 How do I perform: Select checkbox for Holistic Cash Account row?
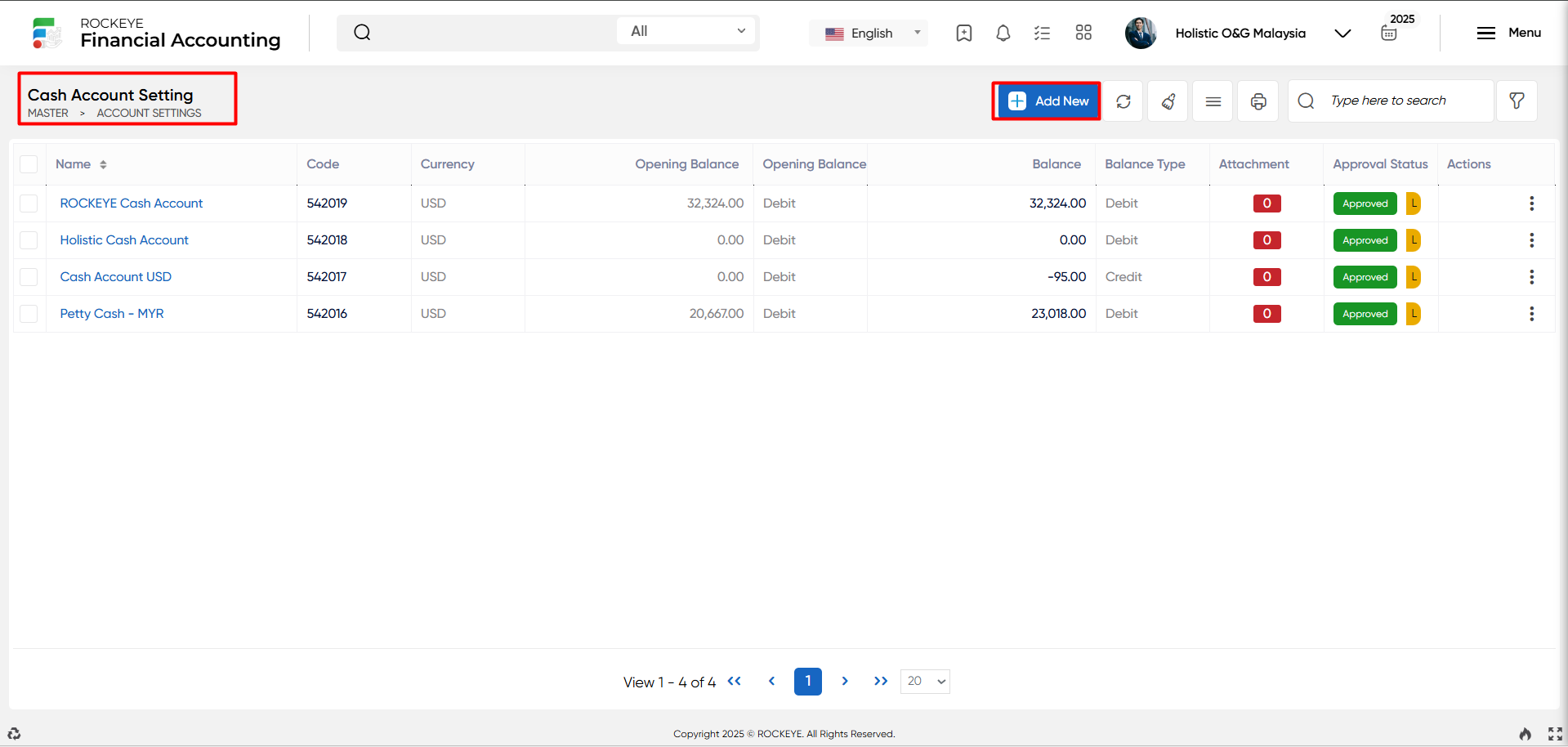[29, 240]
